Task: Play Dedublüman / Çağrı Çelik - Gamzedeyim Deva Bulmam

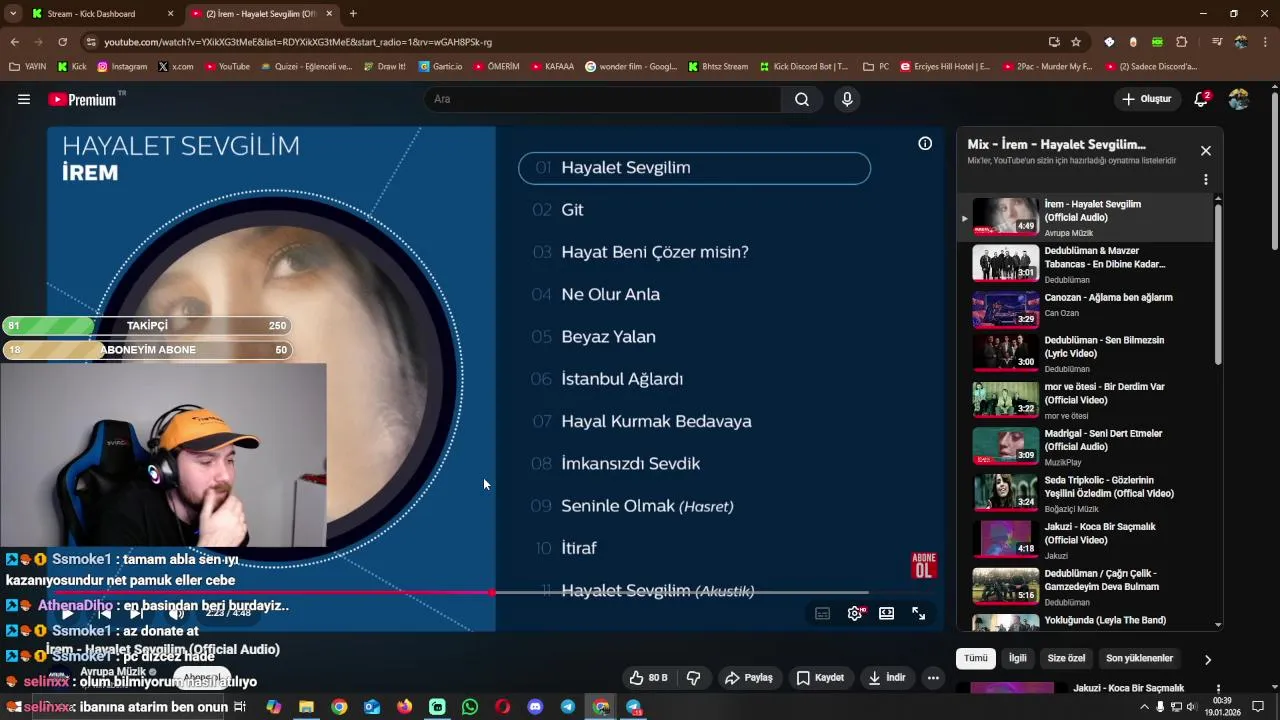Action: click(1085, 587)
